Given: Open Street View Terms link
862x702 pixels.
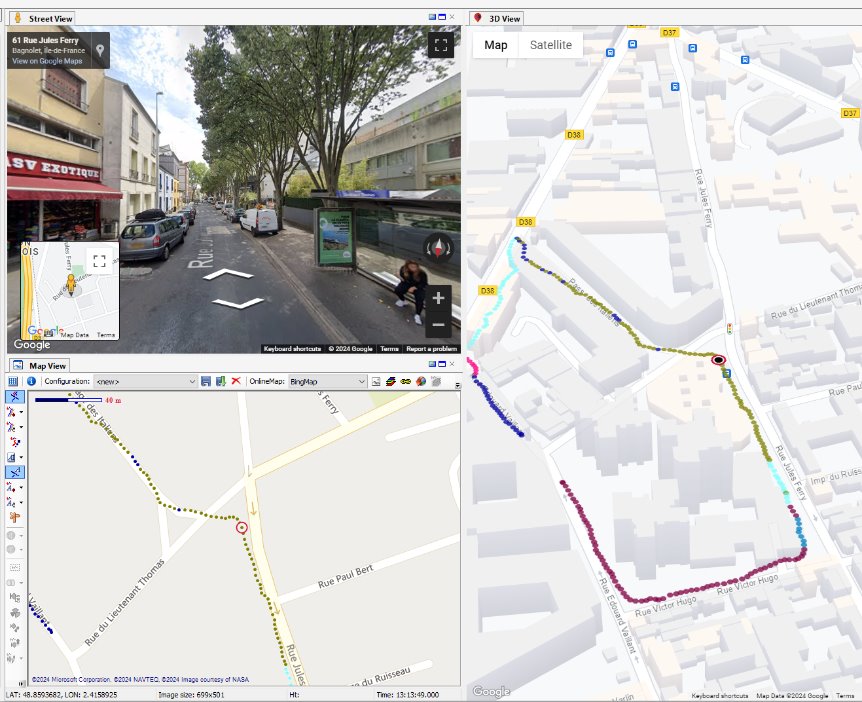Looking at the screenshot, I should (x=389, y=349).
